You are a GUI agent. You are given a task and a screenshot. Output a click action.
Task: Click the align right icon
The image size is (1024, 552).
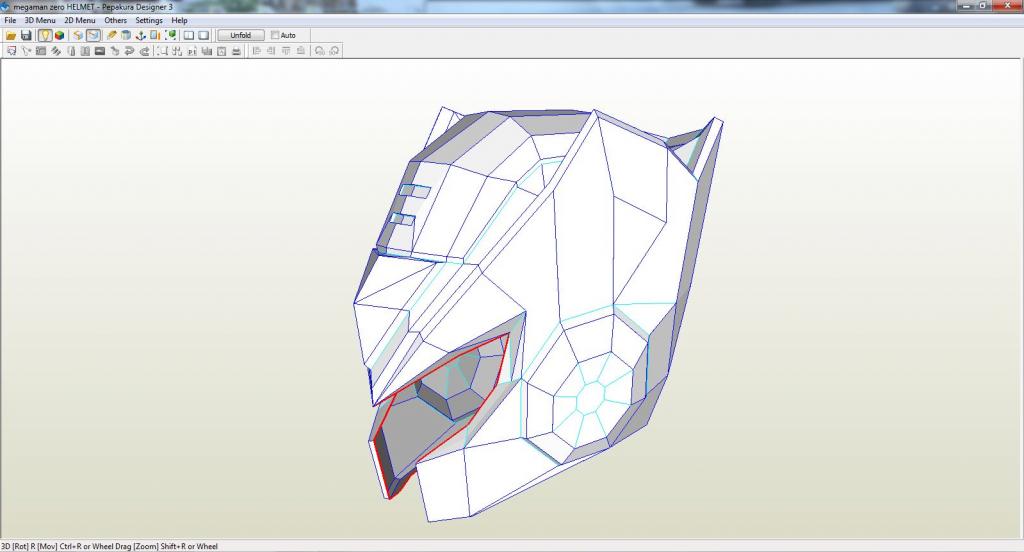[x=271, y=50]
